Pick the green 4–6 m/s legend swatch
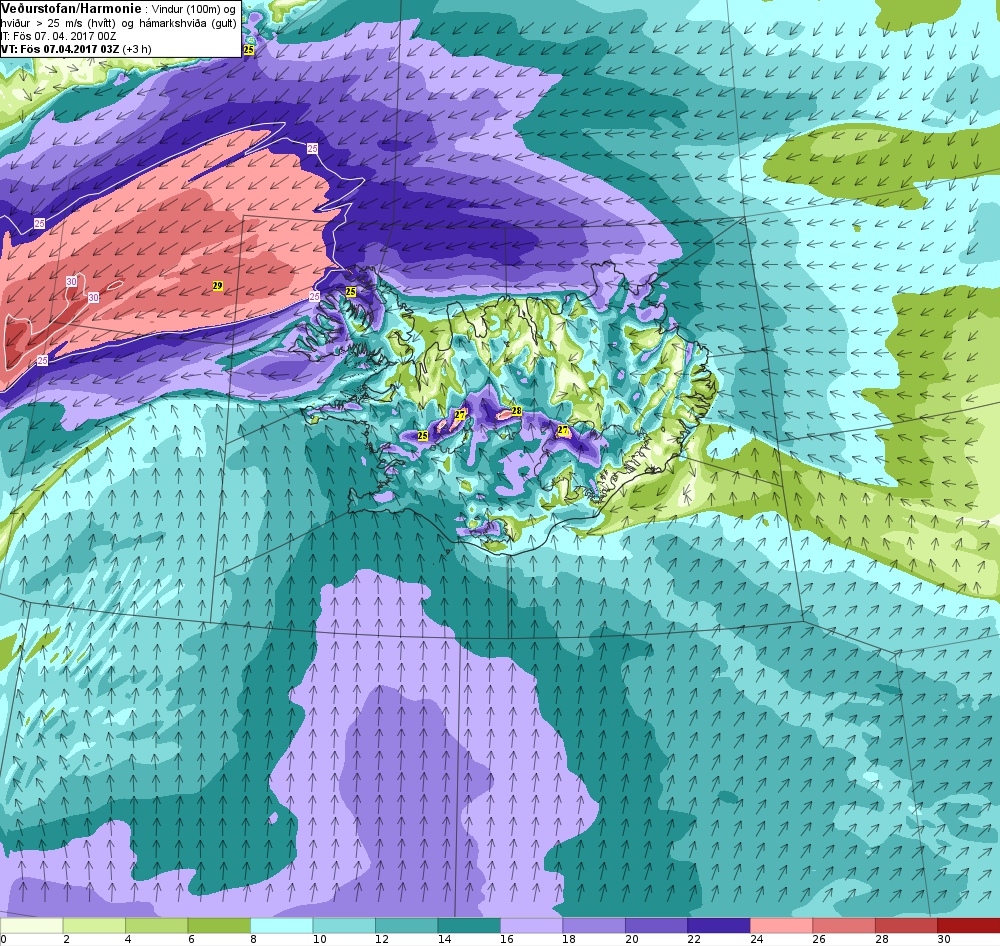This screenshot has height=946, width=1000. [x=156, y=925]
